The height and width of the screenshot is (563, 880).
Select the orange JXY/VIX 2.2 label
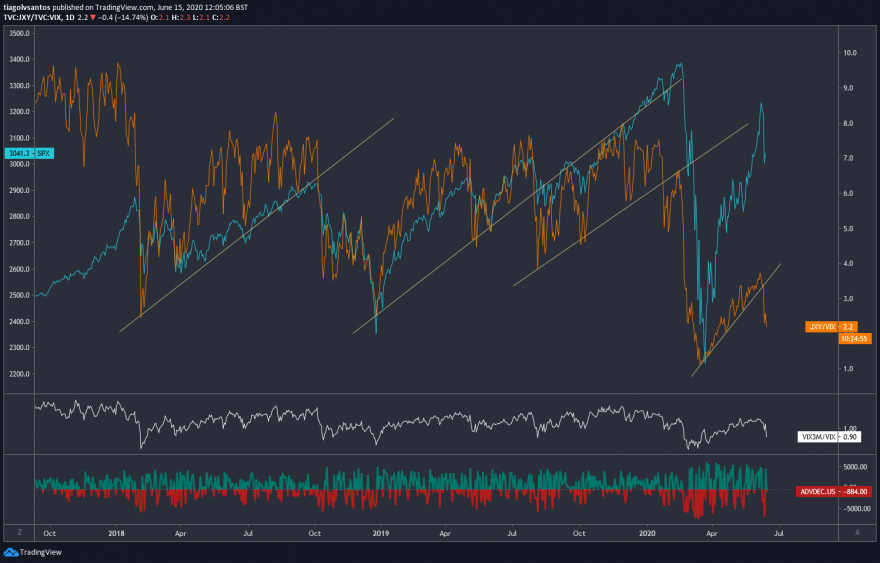coord(831,327)
